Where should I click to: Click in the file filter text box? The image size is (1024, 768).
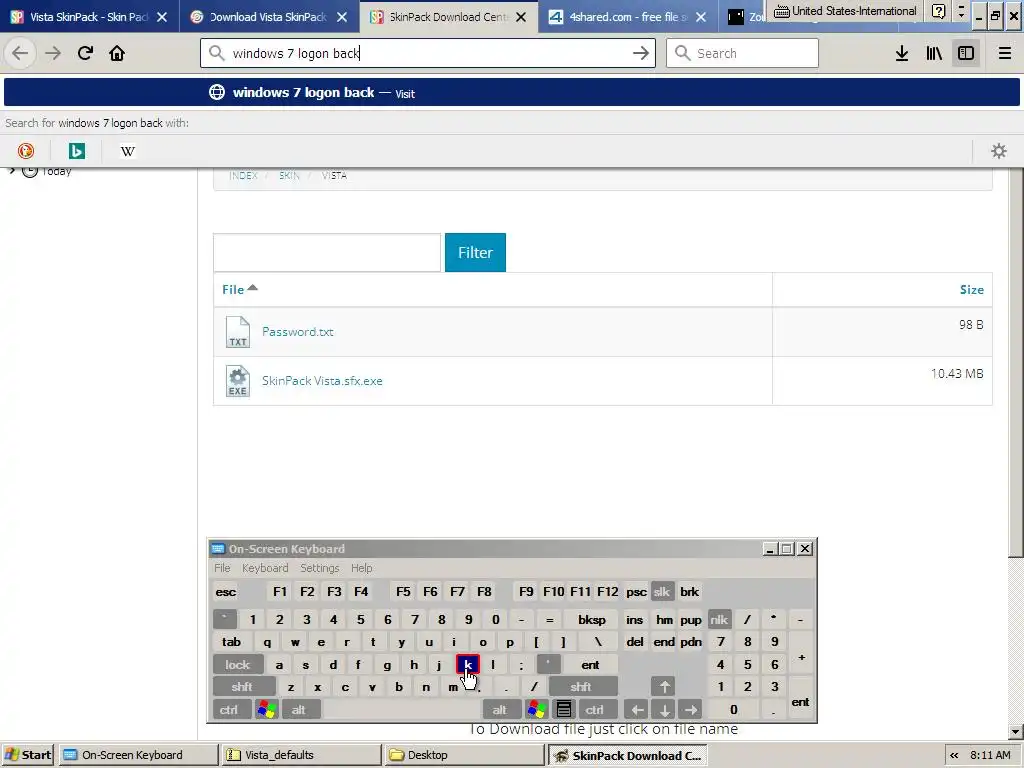point(327,252)
